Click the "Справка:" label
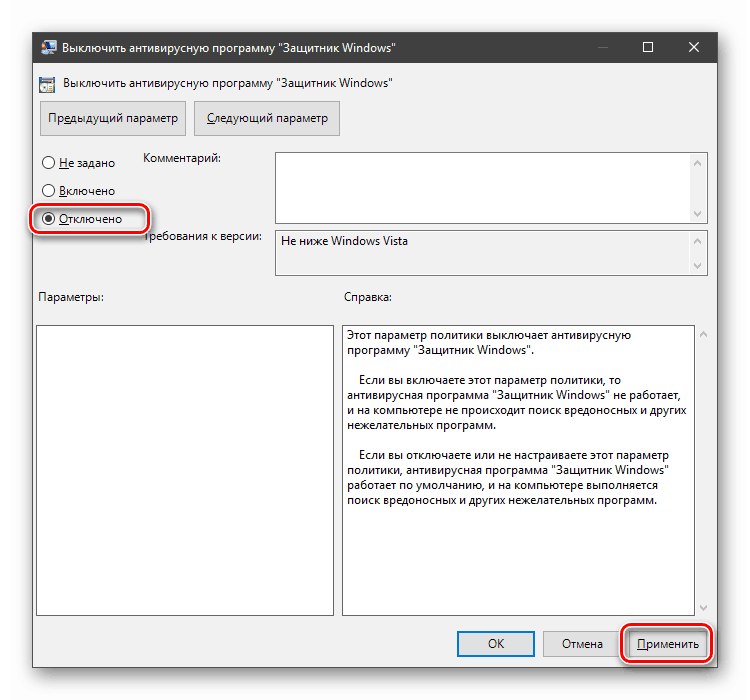Image resolution: width=750 pixels, height=700 pixels. (x=367, y=297)
